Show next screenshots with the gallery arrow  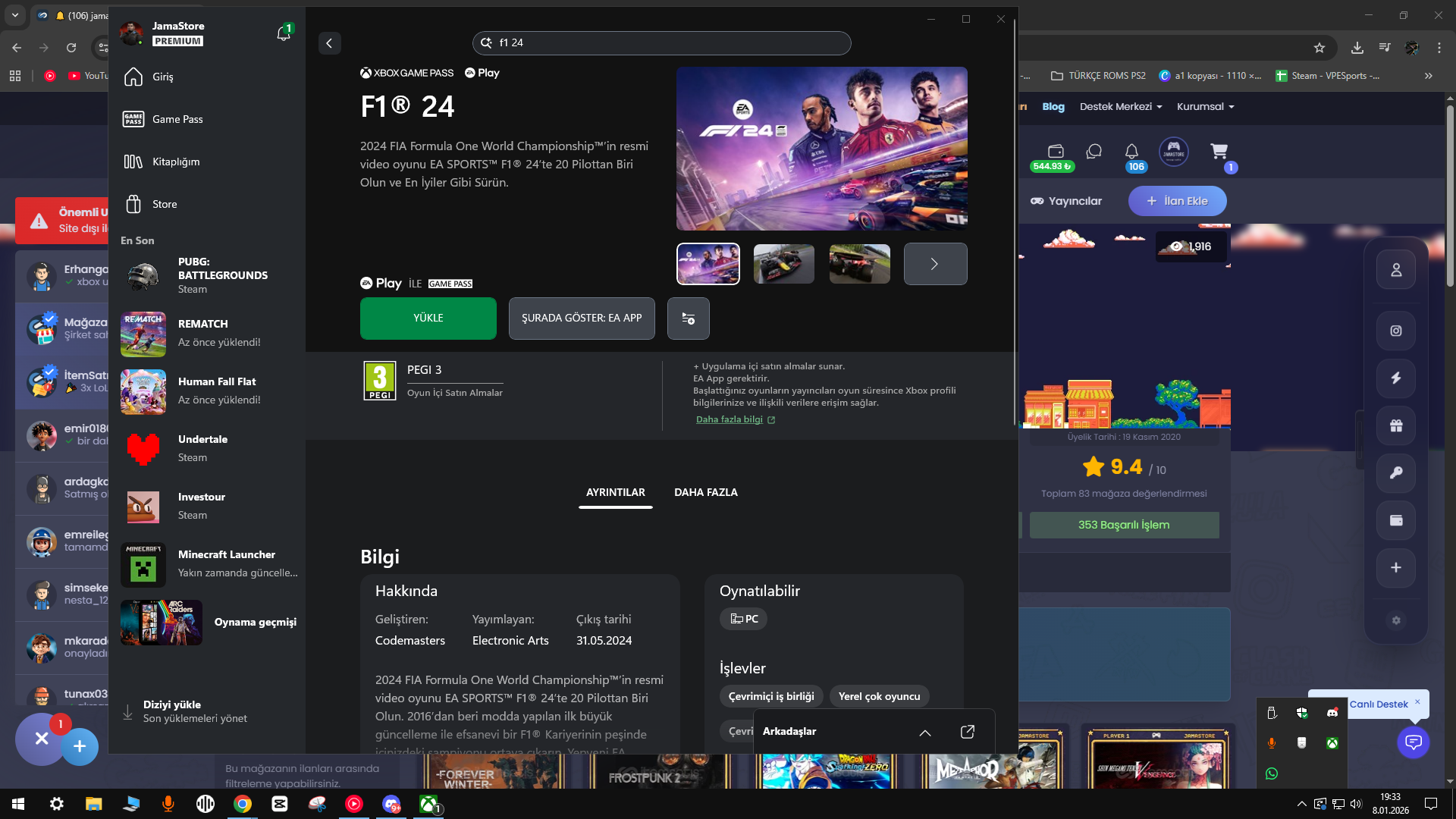click(935, 264)
